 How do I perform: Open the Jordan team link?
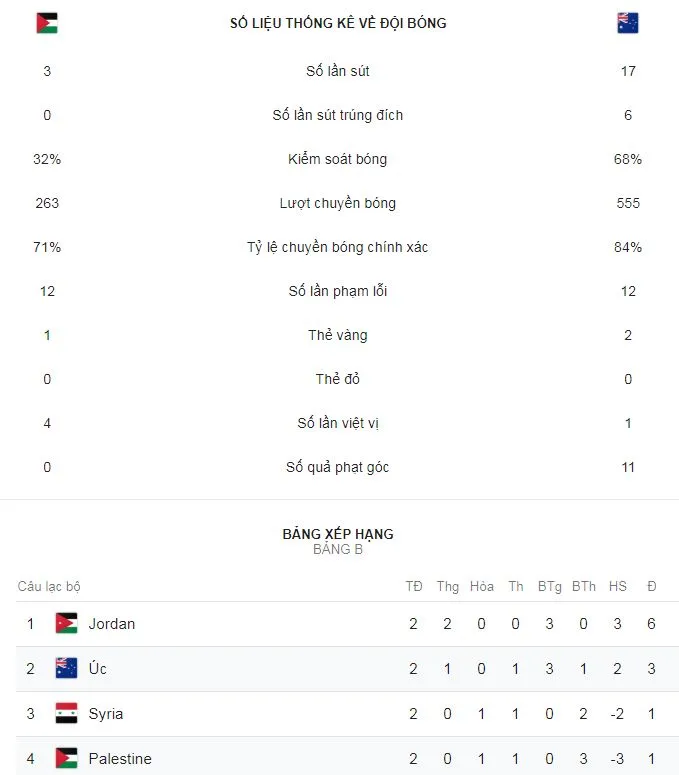(x=112, y=623)
